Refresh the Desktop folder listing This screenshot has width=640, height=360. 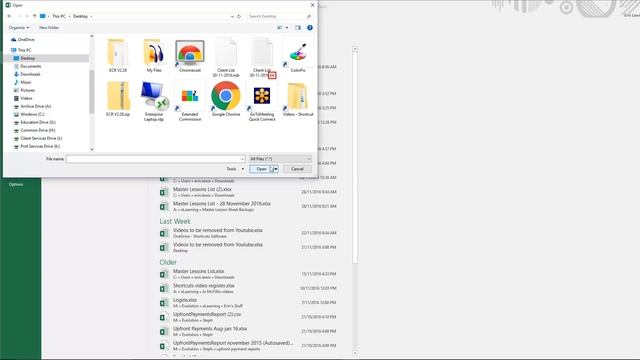(239, 16)
